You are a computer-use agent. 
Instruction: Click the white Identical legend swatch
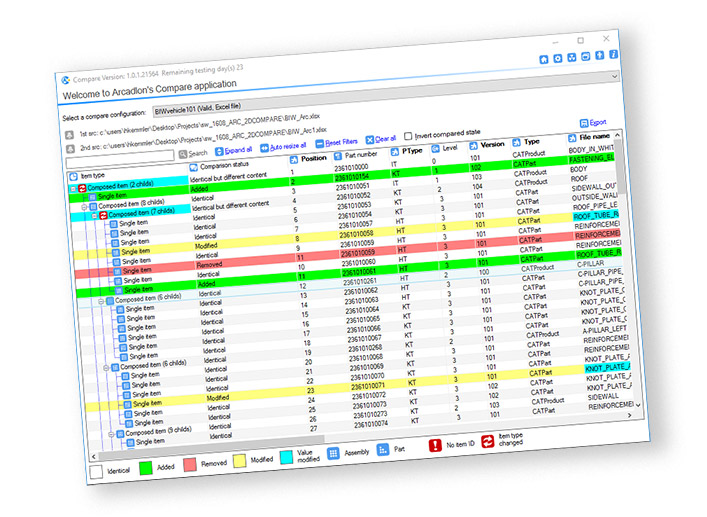click(96, 472)
